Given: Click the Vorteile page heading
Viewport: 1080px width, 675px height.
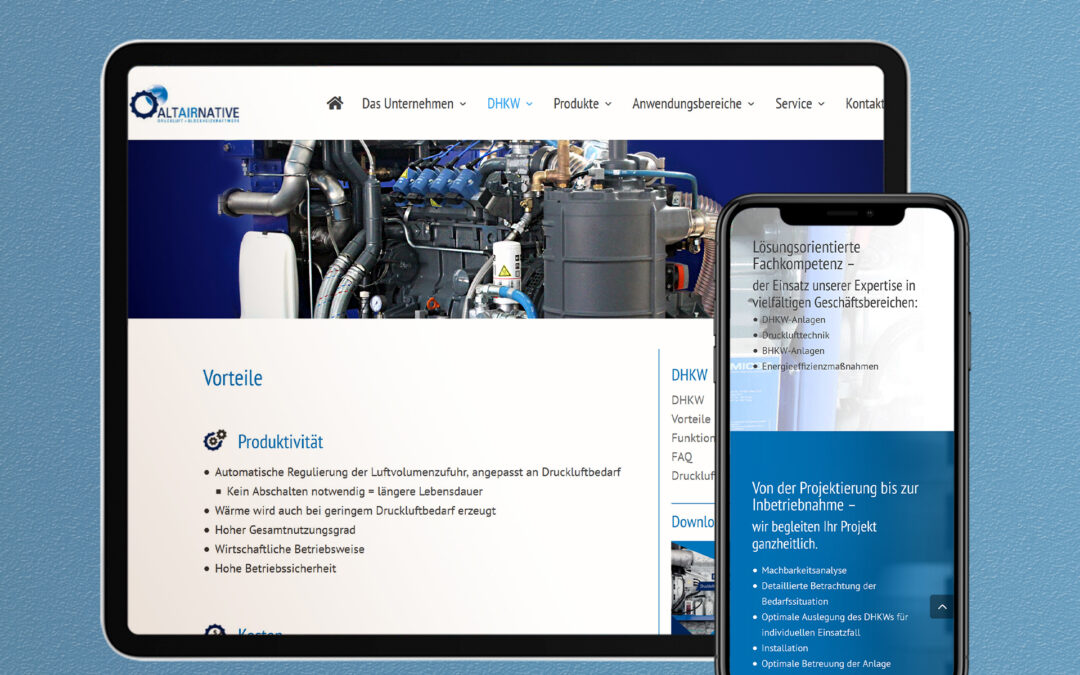Looking at the screenshot, I should tap(232, 377).
